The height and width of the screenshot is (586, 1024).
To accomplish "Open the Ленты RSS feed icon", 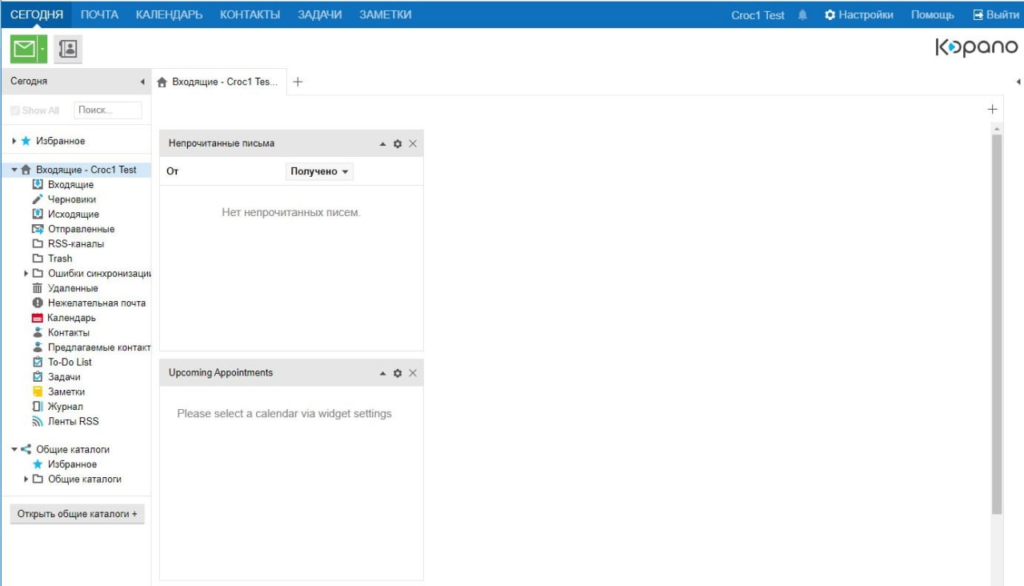I will pyautogui.click(x=37, y=421).
